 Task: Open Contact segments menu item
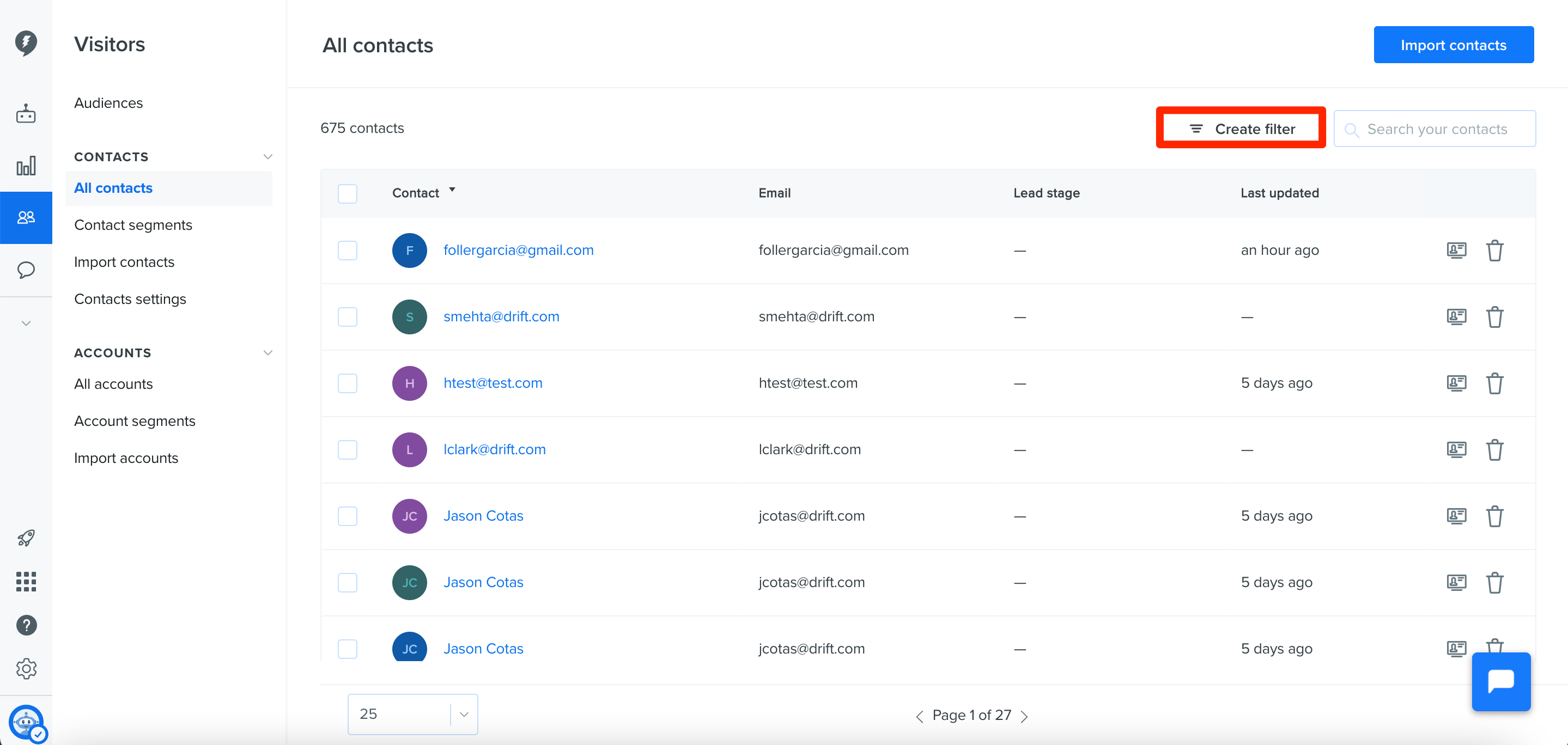[133, 224]
